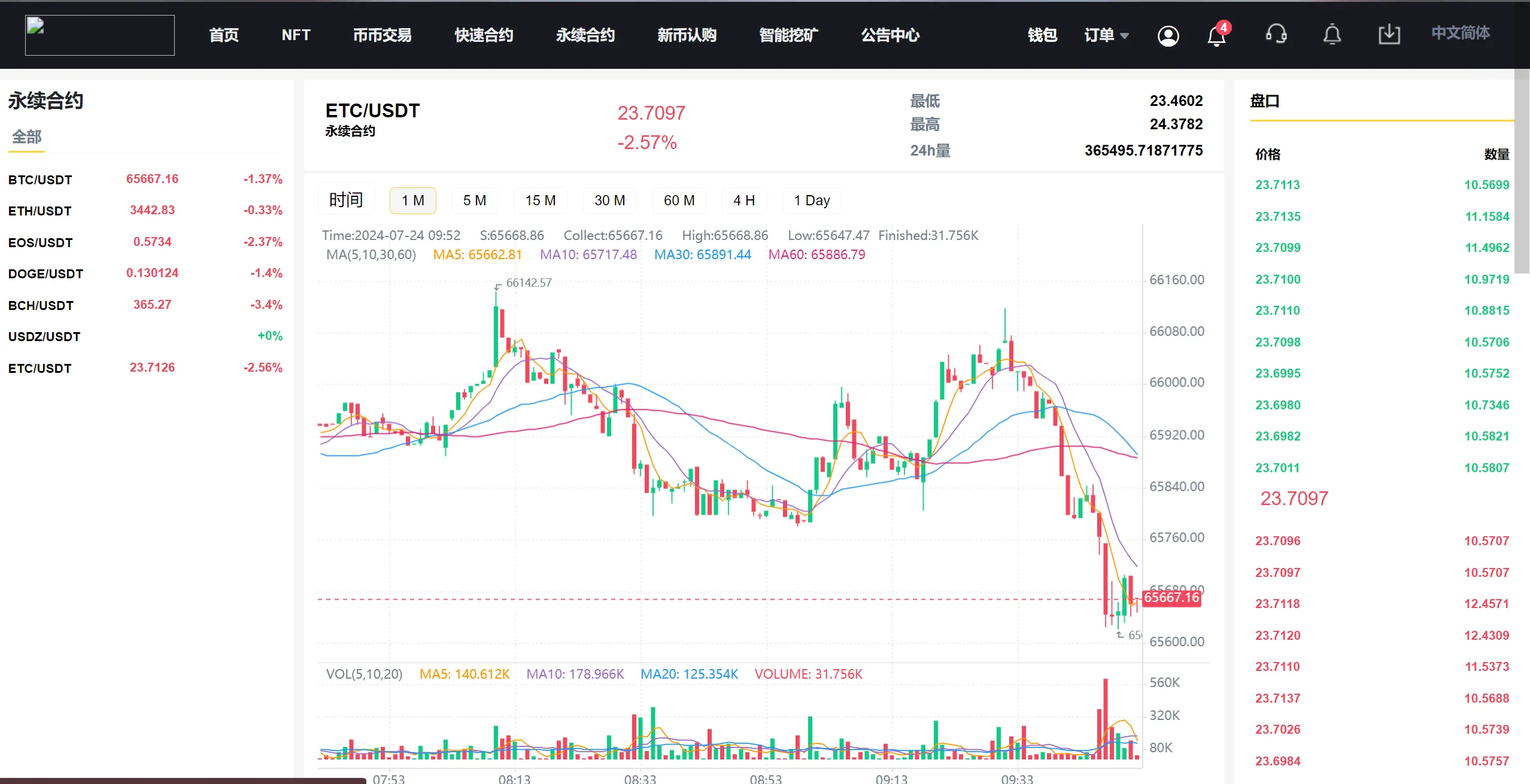Open 永续合约 in navigation bar

click(x=585, y=35)
